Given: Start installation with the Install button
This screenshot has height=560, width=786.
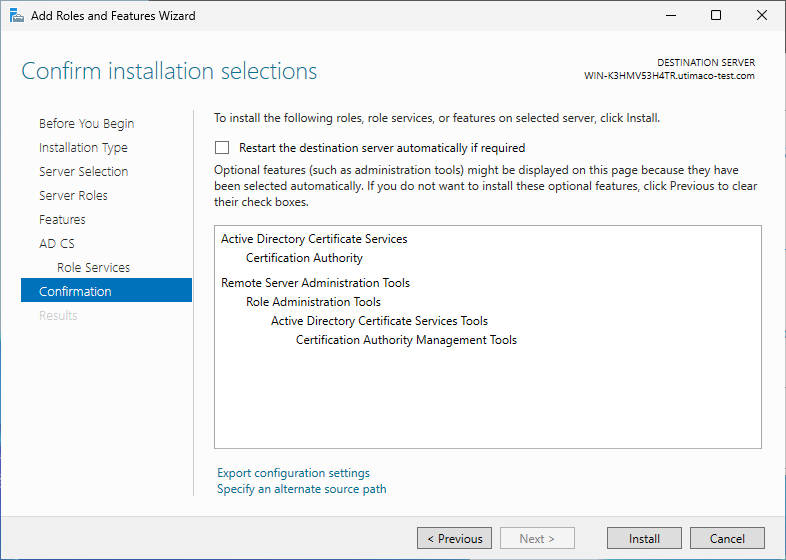Looking at the screenshot, I should (644, 538).
